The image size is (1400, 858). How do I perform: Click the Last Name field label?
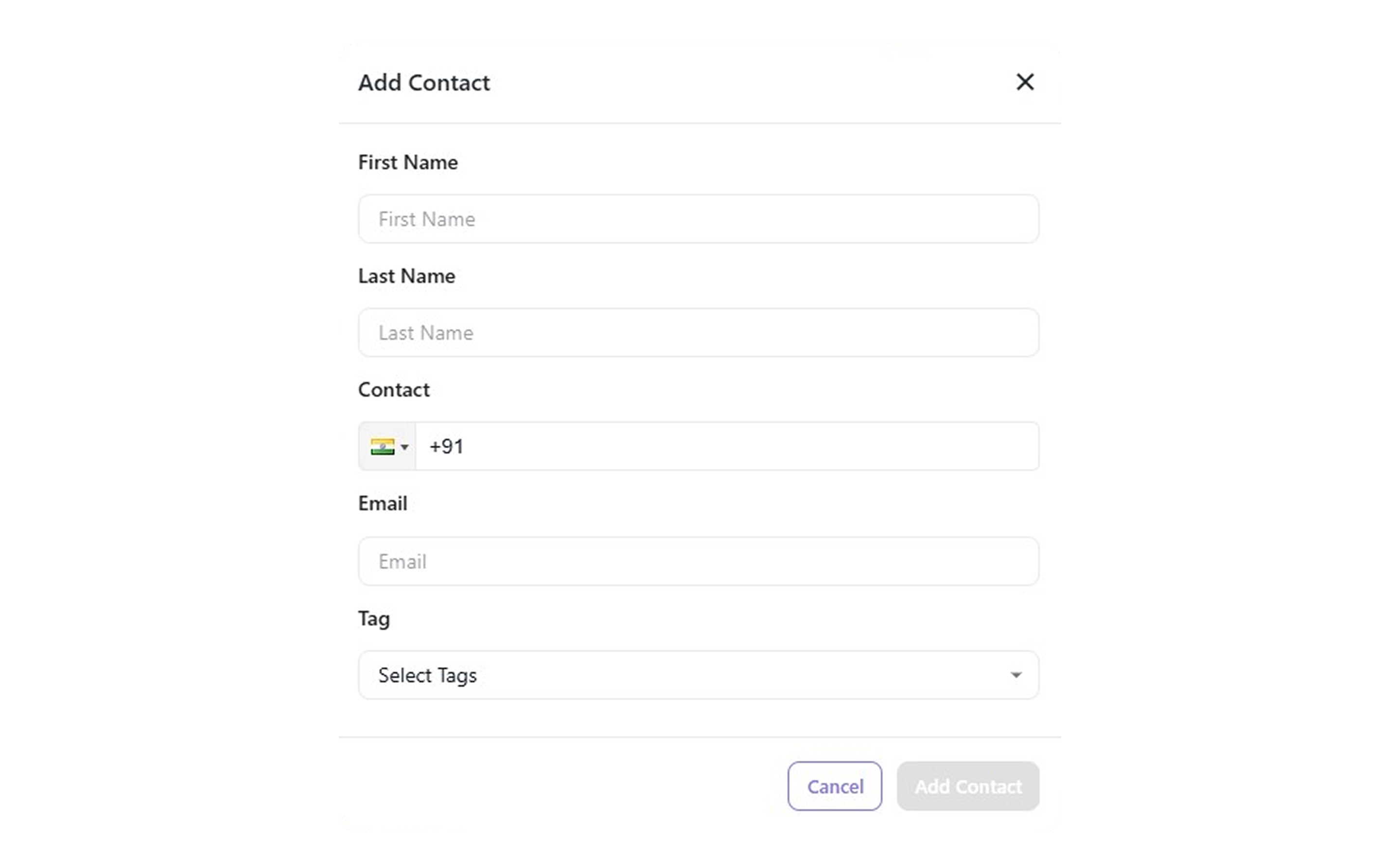tap(406, 276)
